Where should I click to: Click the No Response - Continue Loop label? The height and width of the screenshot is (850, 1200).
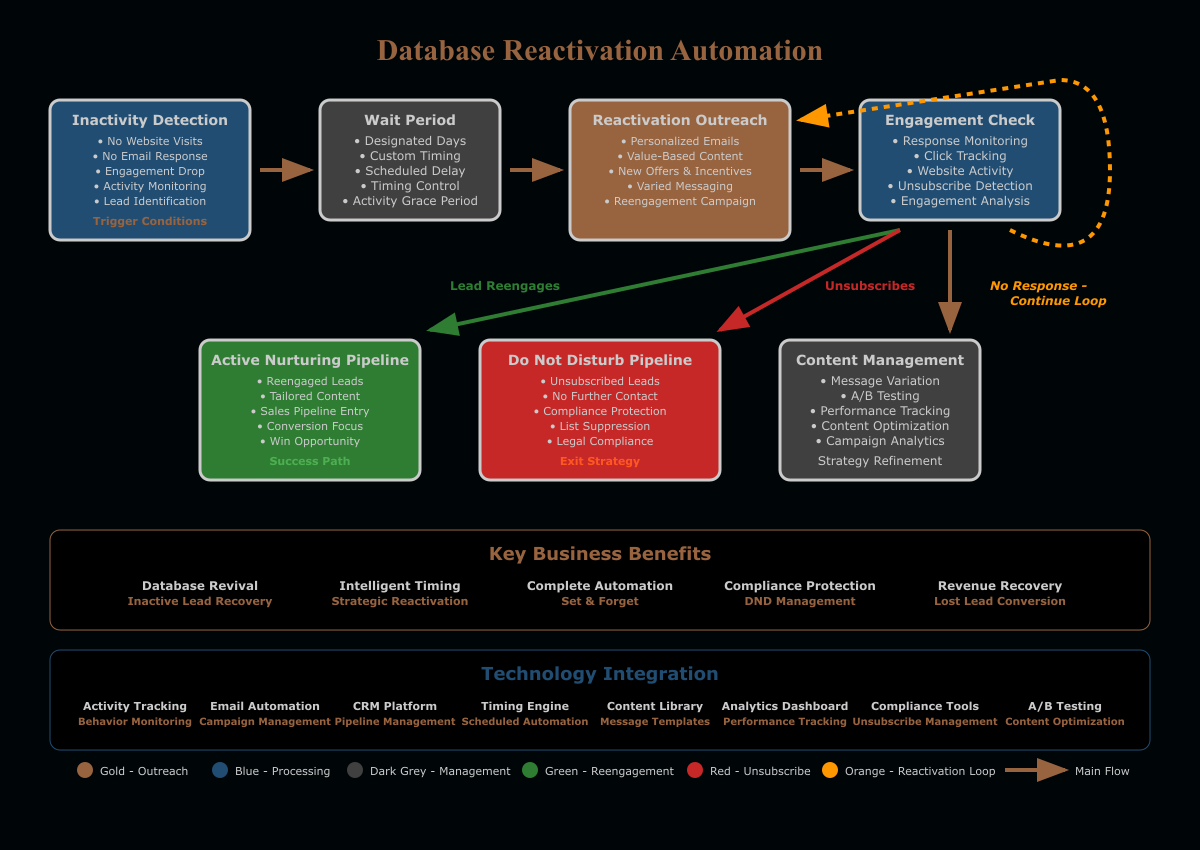click(x=1047, y=293)
